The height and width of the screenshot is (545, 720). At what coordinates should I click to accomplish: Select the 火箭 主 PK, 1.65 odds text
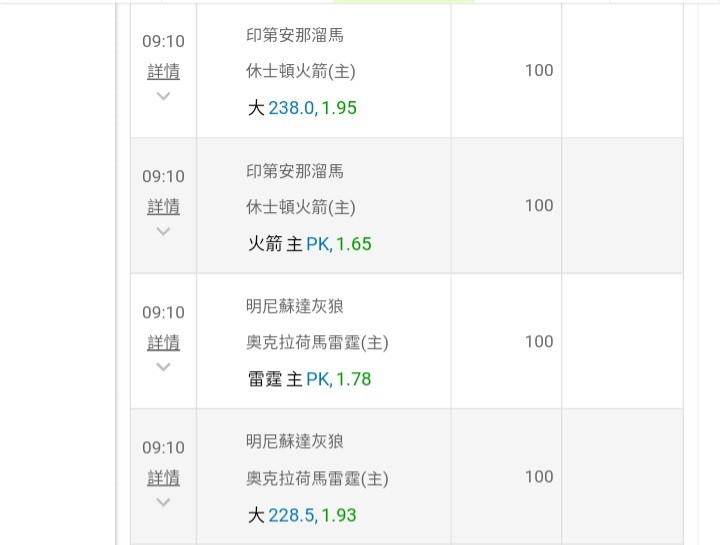(309, 244)
